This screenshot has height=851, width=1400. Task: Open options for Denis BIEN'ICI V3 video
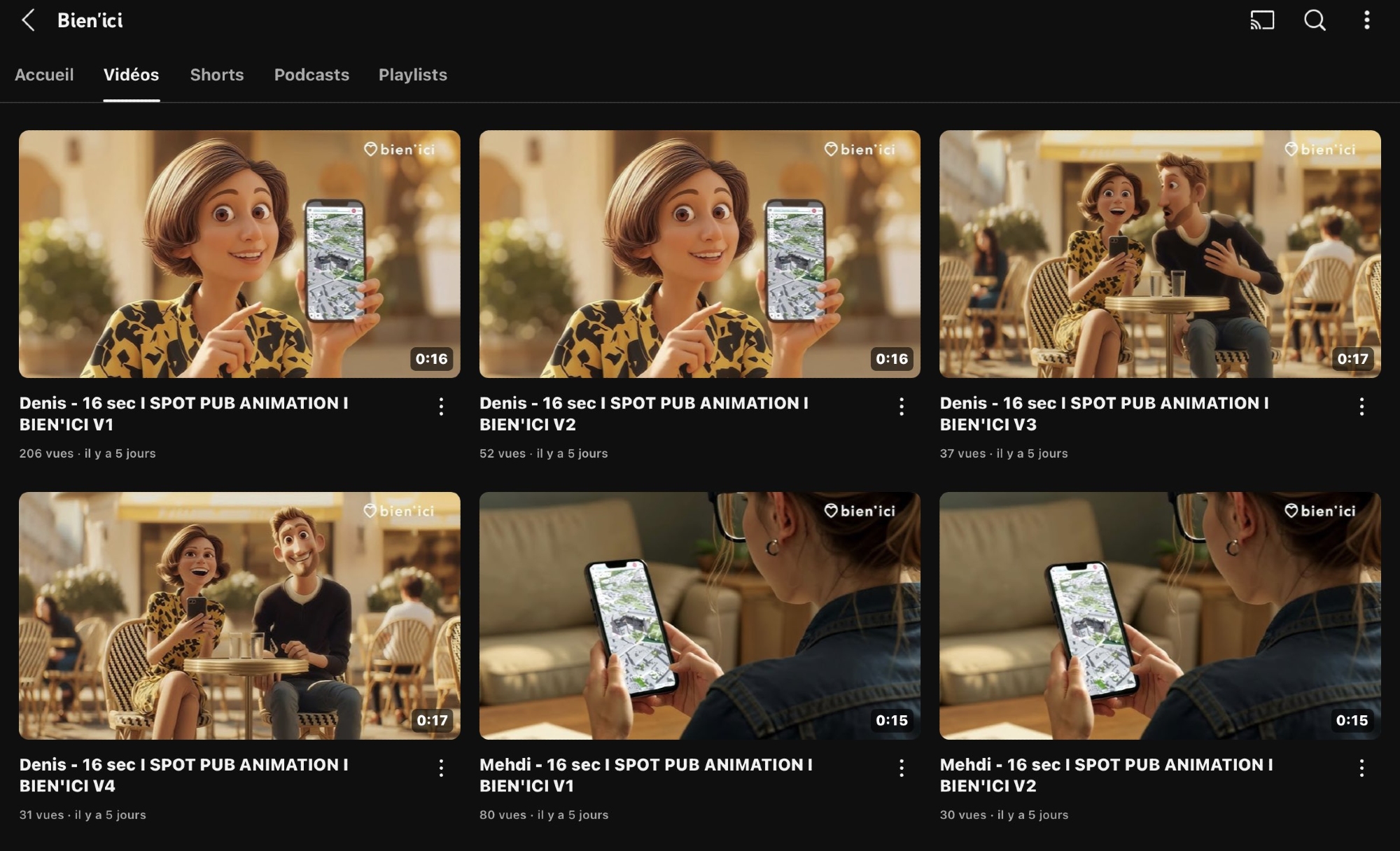(x=1361, y=407)
